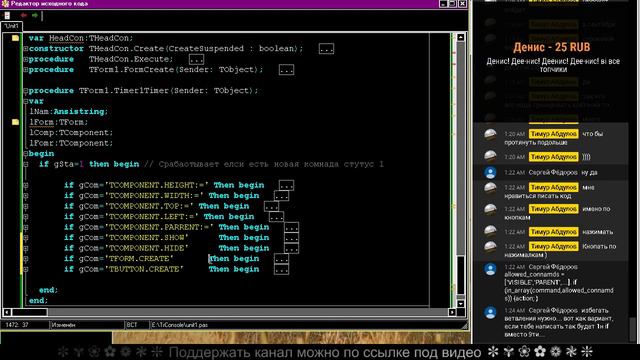640x360 pixels.
Task: Click the '1472: 37' cursor position in status bar
Action: (17, 325)
